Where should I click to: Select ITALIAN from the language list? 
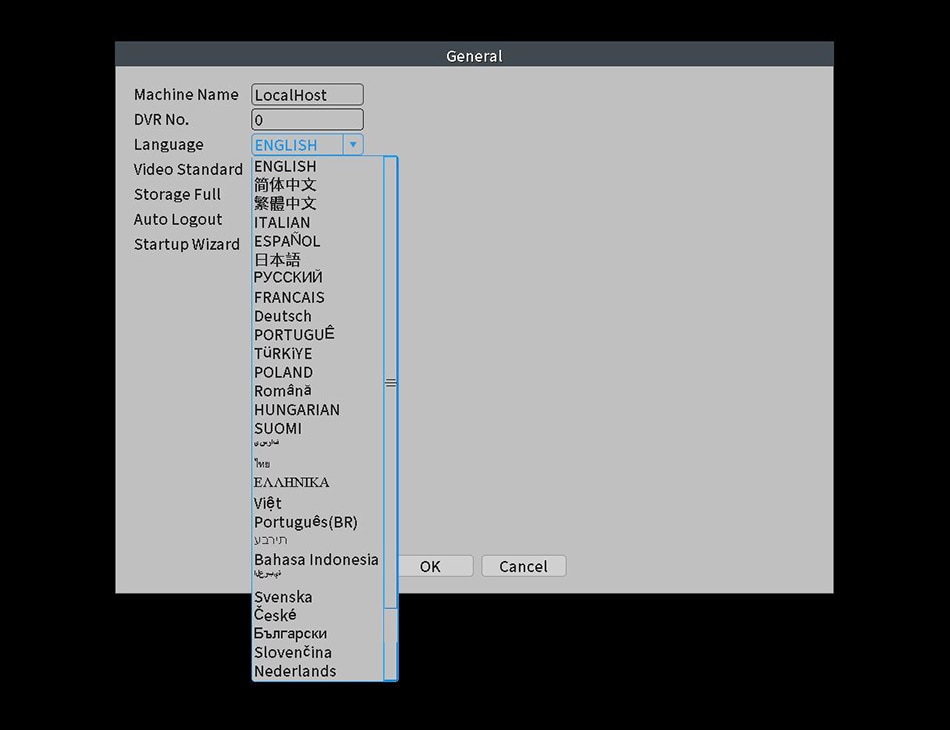tap(282, 223)
